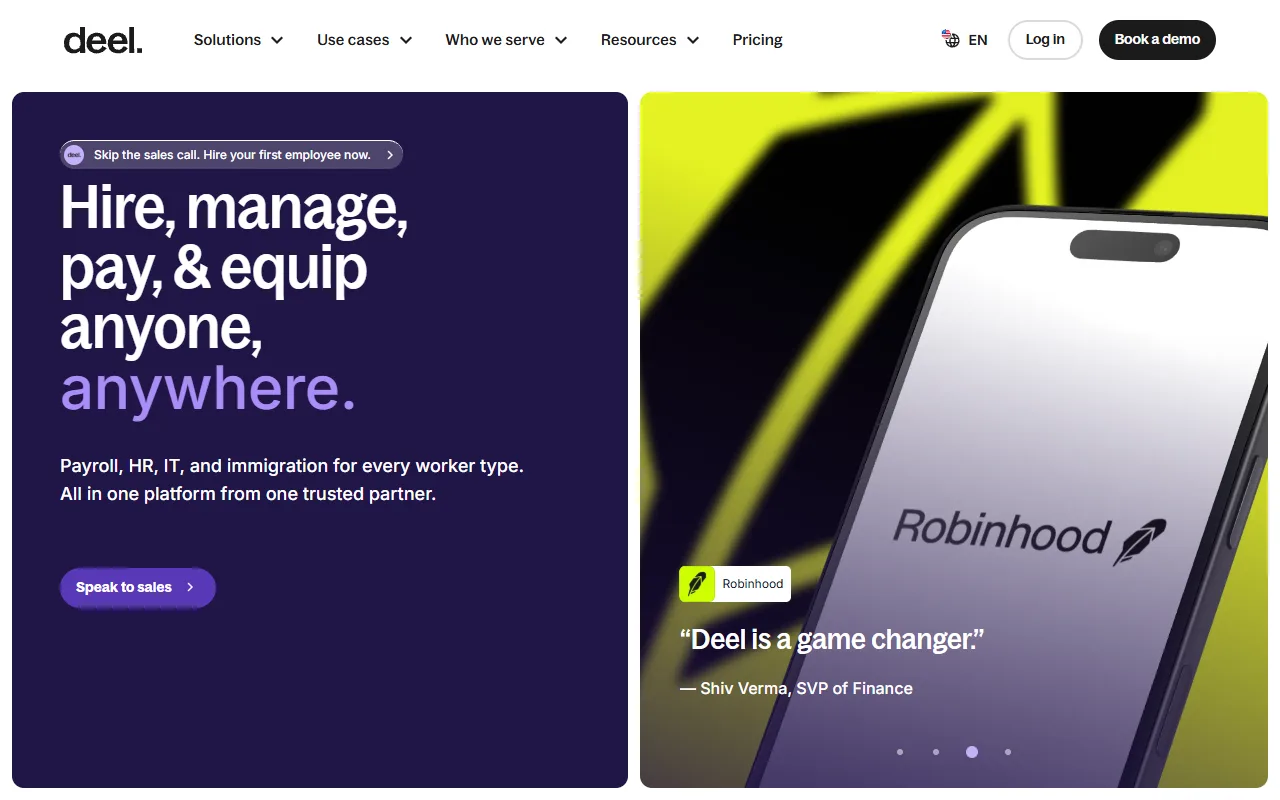
Task: Open the Use cases dropdown
Action: pyautogui.click(x=365, y=40)
